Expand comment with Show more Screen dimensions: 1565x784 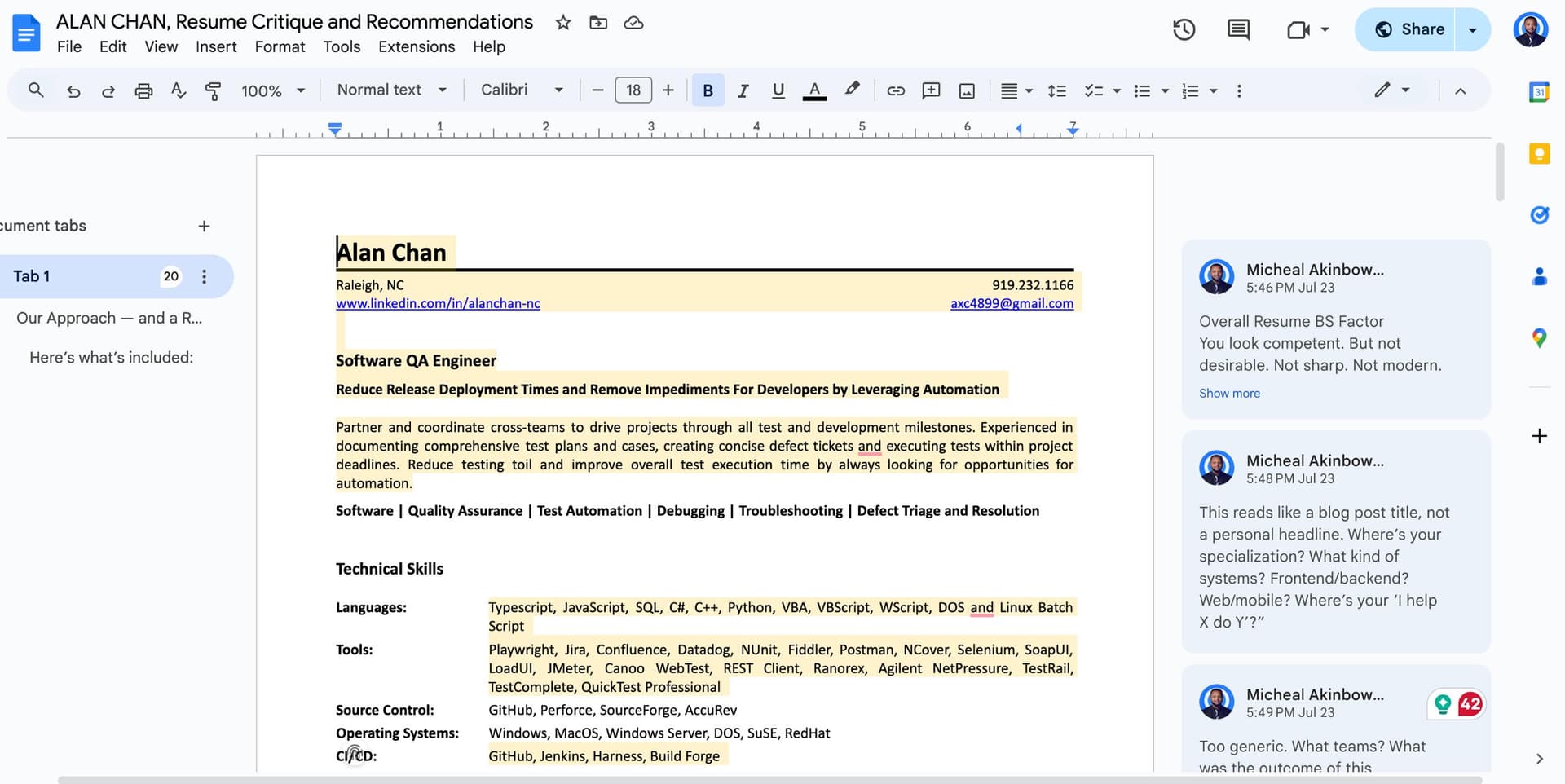pyautogui.click(x=1229, y=393)
